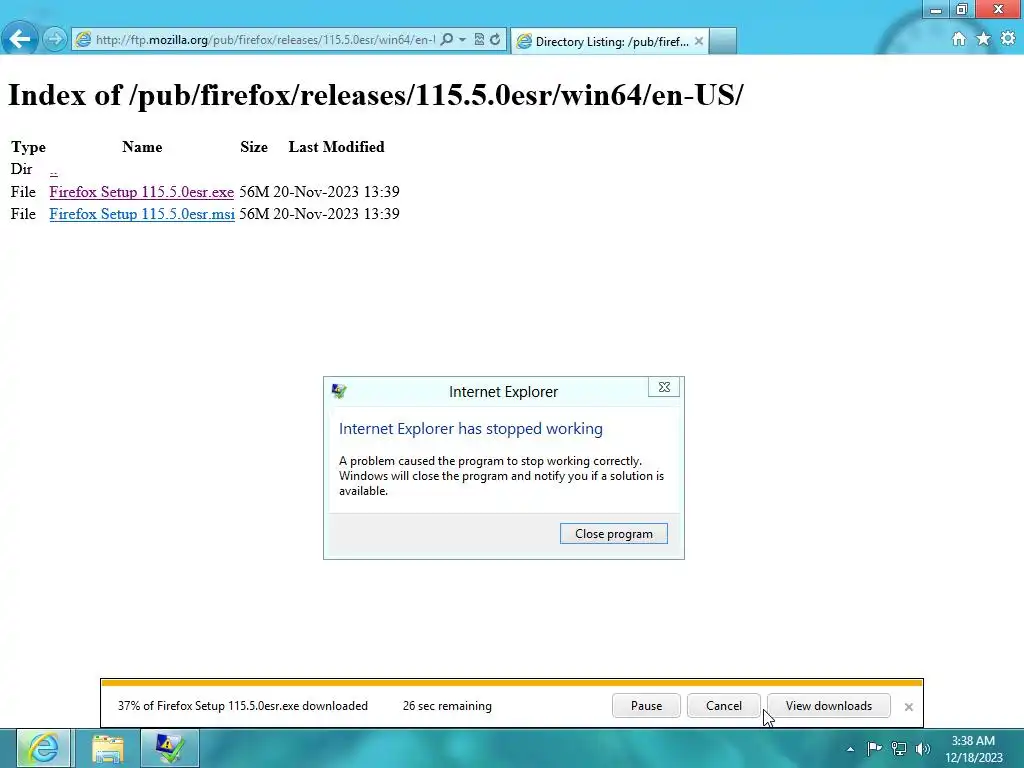Restore down the Internet Explorer window

click(x=961, y=9)
